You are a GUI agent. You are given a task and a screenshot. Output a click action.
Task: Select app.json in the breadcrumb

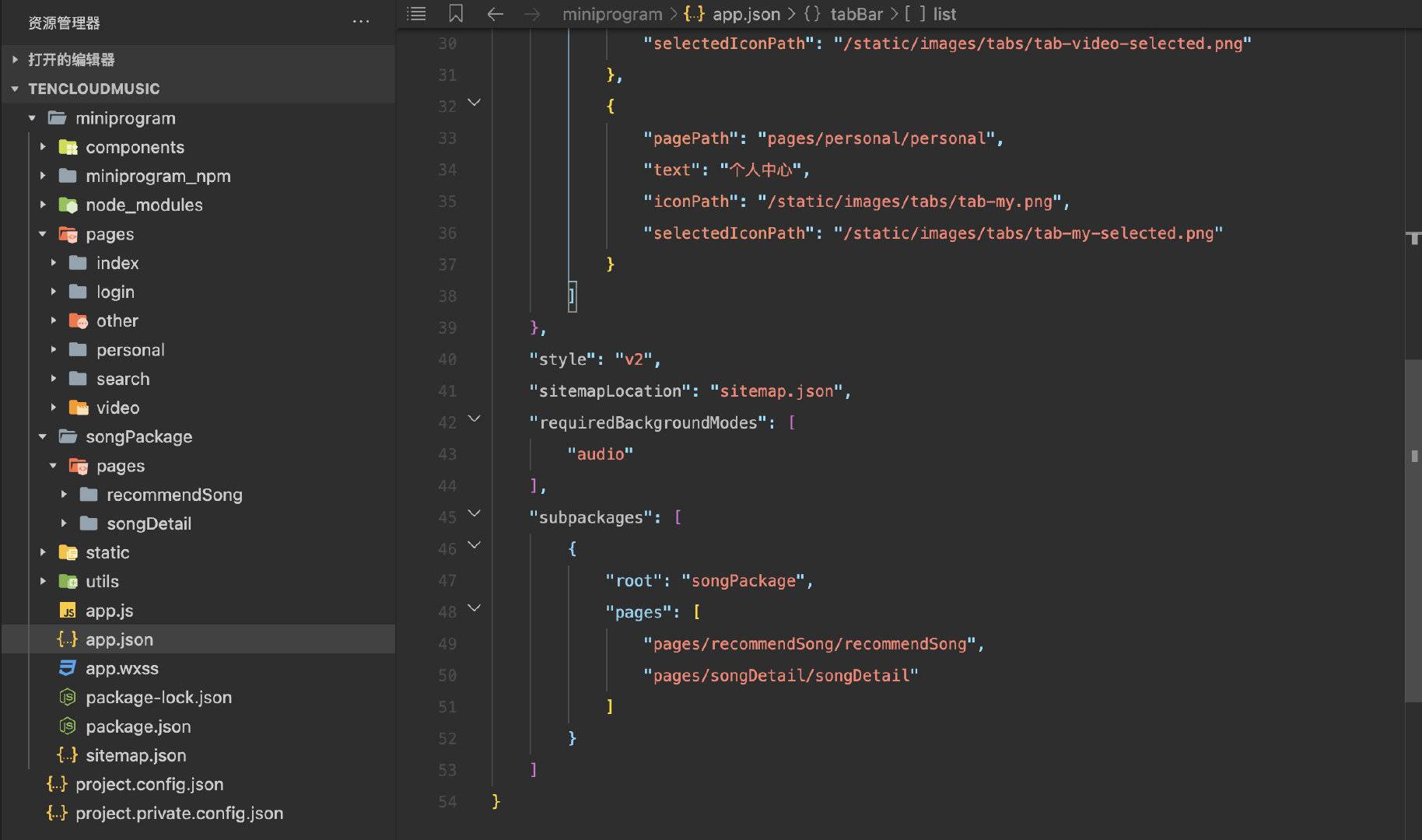pos(746,14)
